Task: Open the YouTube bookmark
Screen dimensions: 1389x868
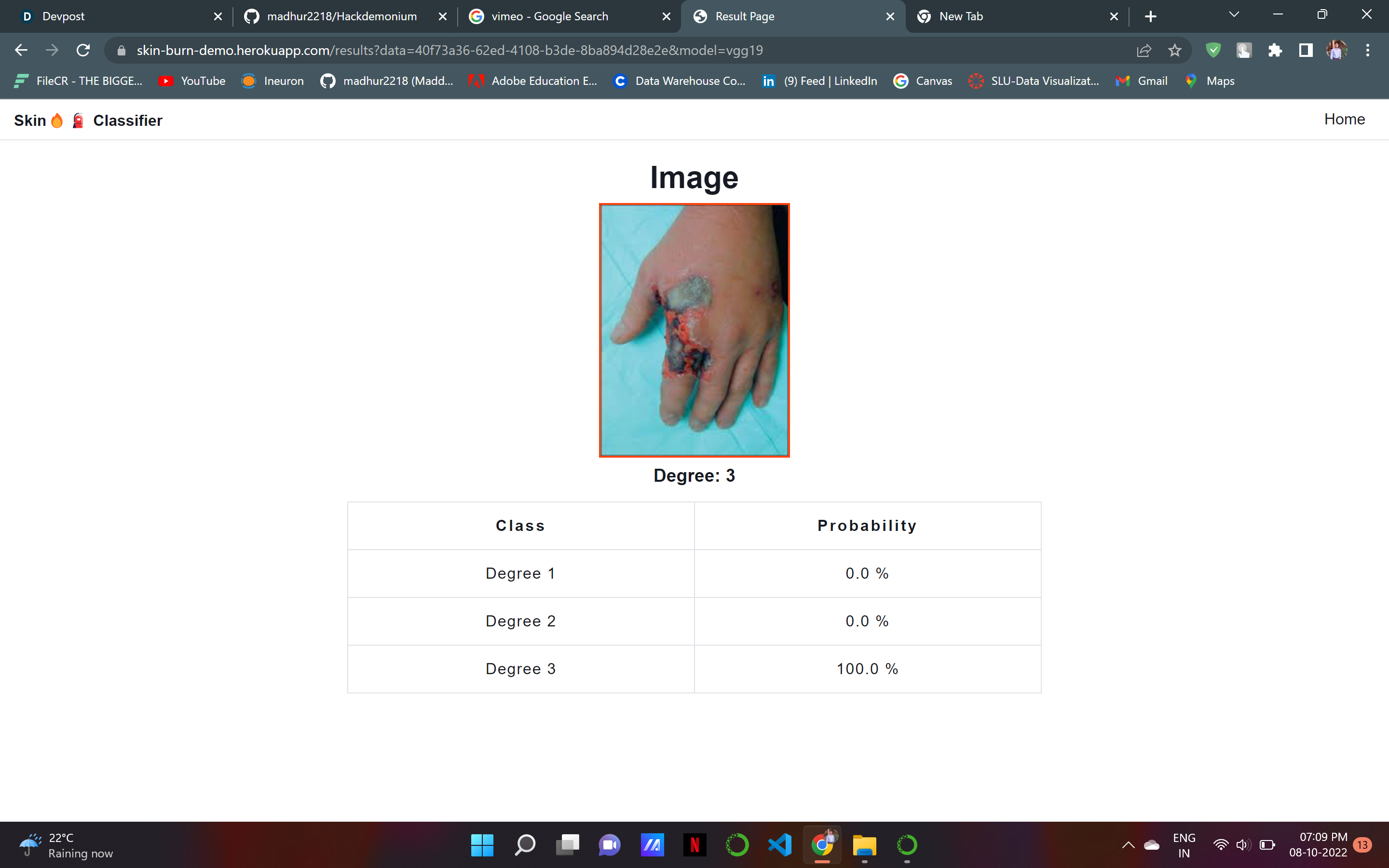Action: coord(192,81)
